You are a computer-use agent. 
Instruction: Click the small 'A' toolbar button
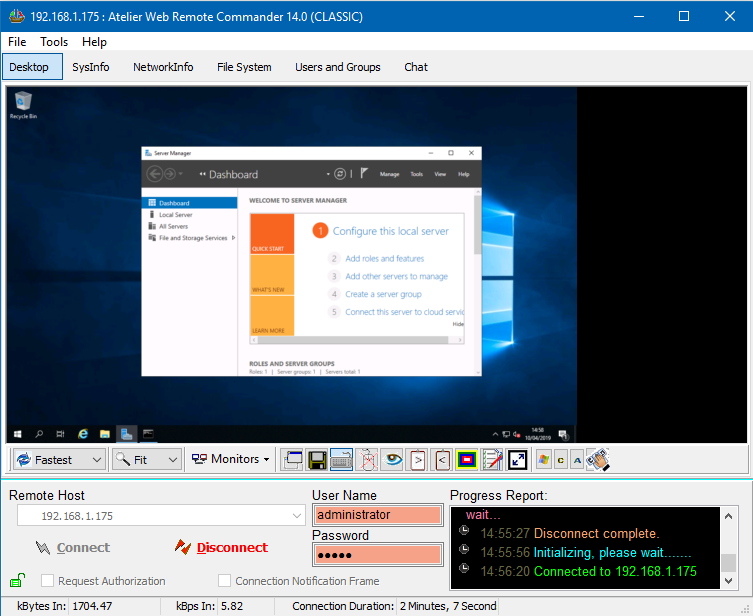(x=577, y=460)
